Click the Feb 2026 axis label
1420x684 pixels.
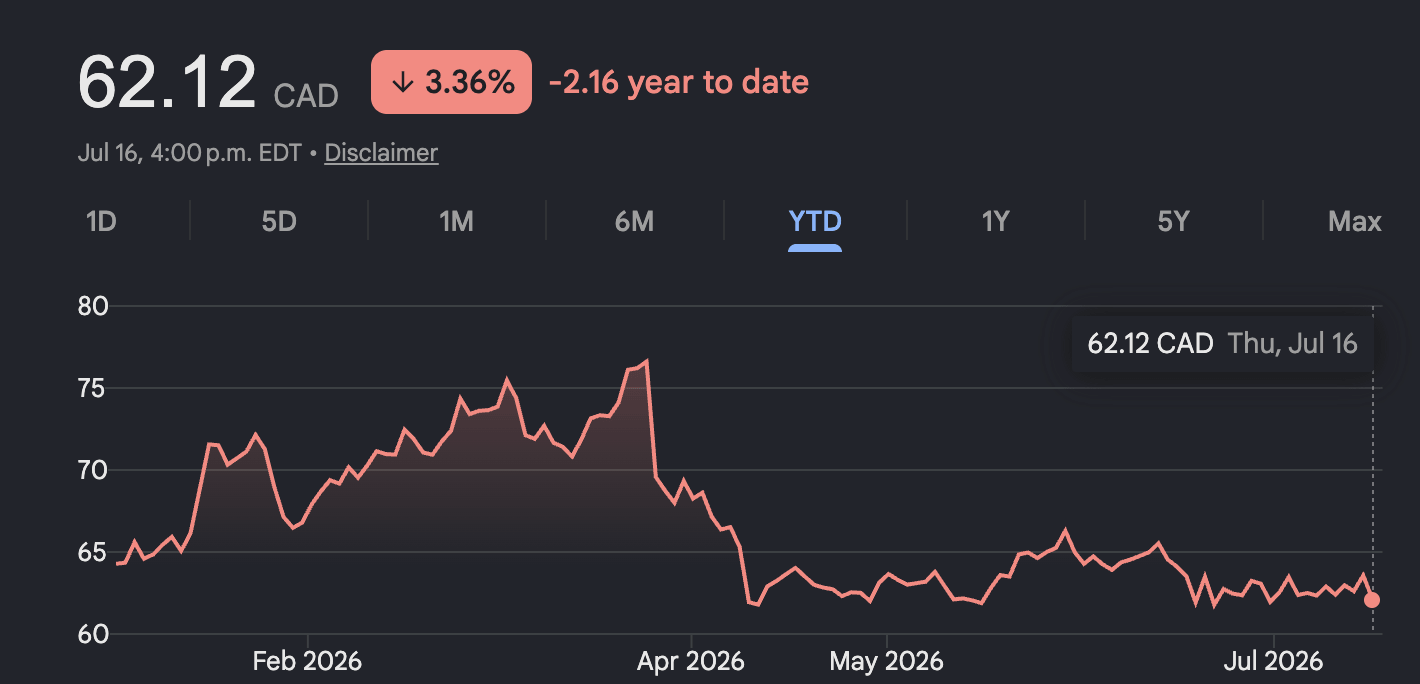pyautogui.click(x=307, y=661)
